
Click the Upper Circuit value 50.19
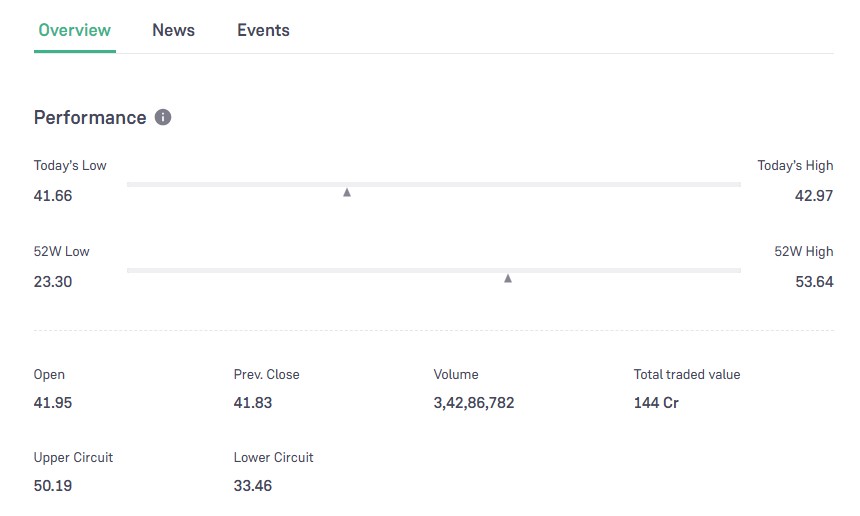pyautogui.click(x=53, y=486)
